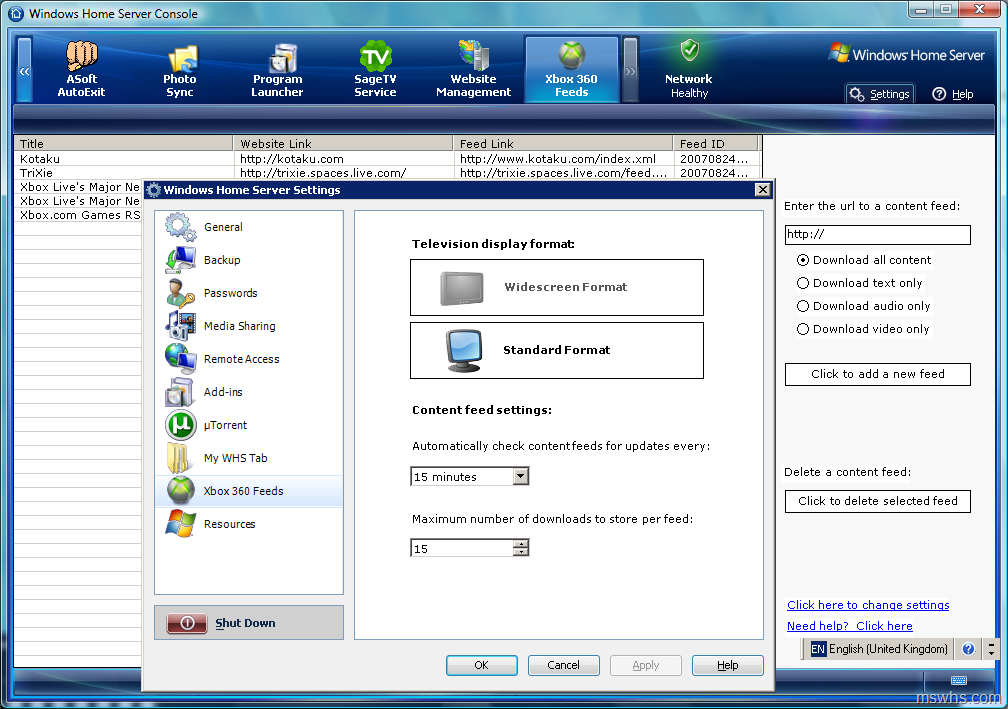1008x709 pixels.
Task: Sort feeds by the Title column header
Action: coord(123,143)
